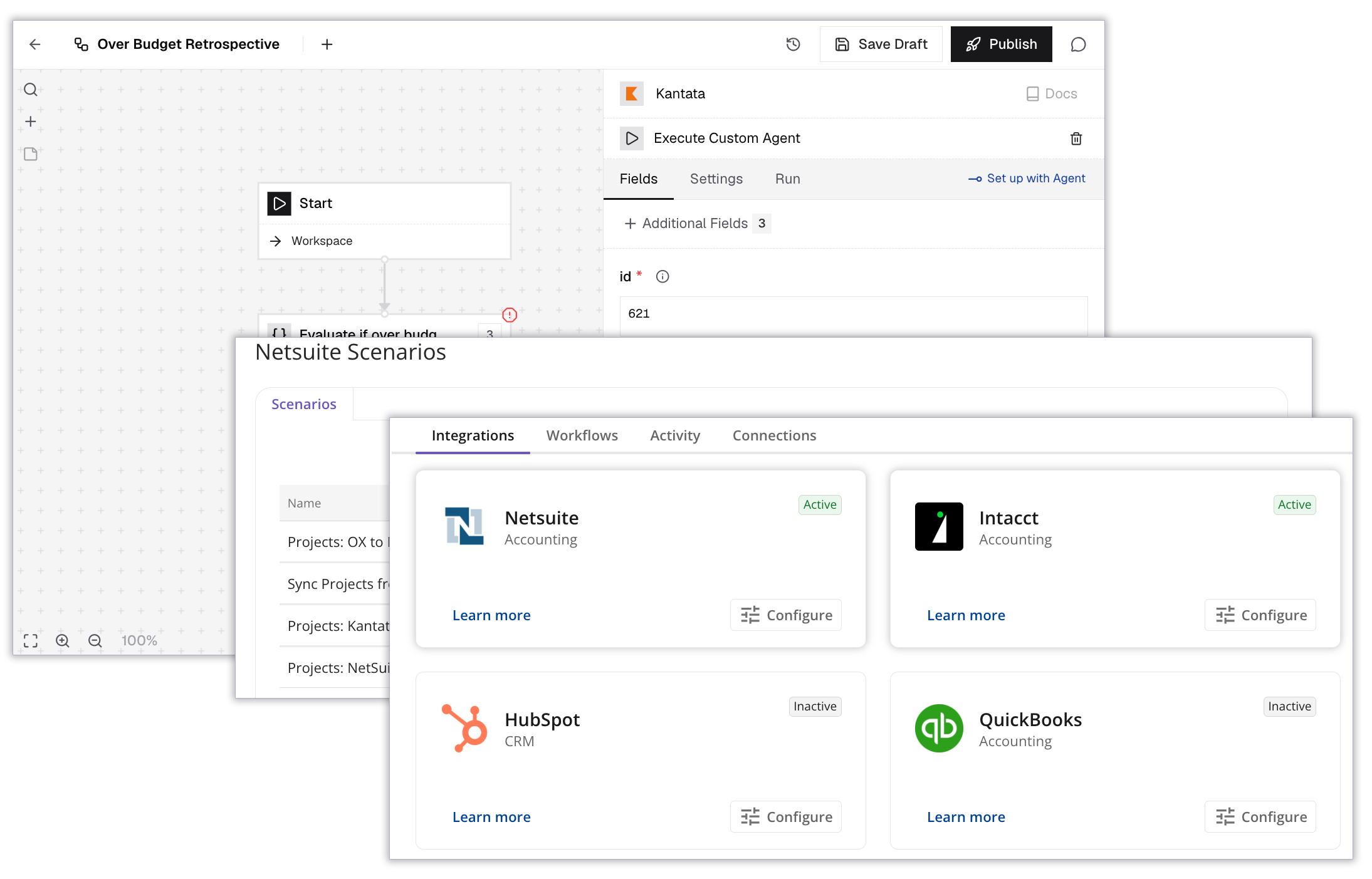Add a new tab with the plus icon
Image resolution: width=1372 pixels, height=879 pixels.
[327, 44]
